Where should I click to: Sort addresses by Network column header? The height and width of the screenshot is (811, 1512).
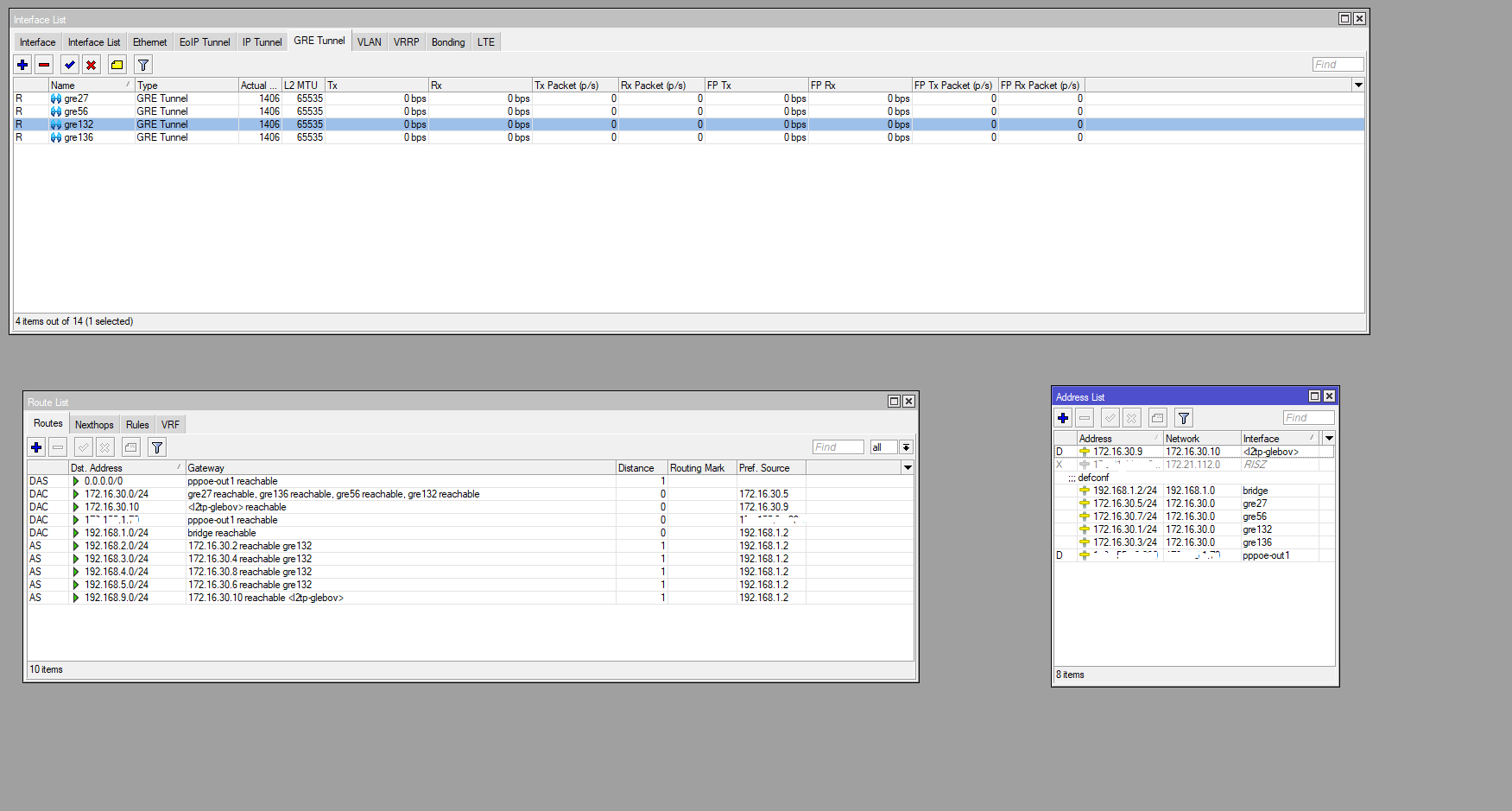[1202, 438]
